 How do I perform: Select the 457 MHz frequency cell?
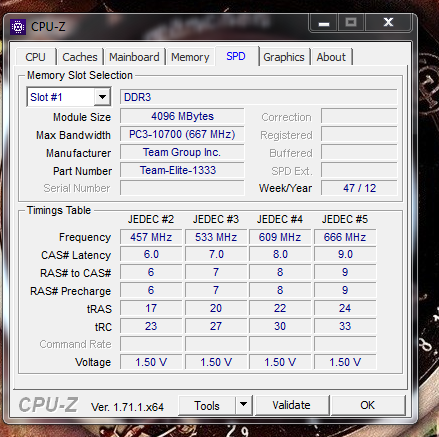(151, 237)
